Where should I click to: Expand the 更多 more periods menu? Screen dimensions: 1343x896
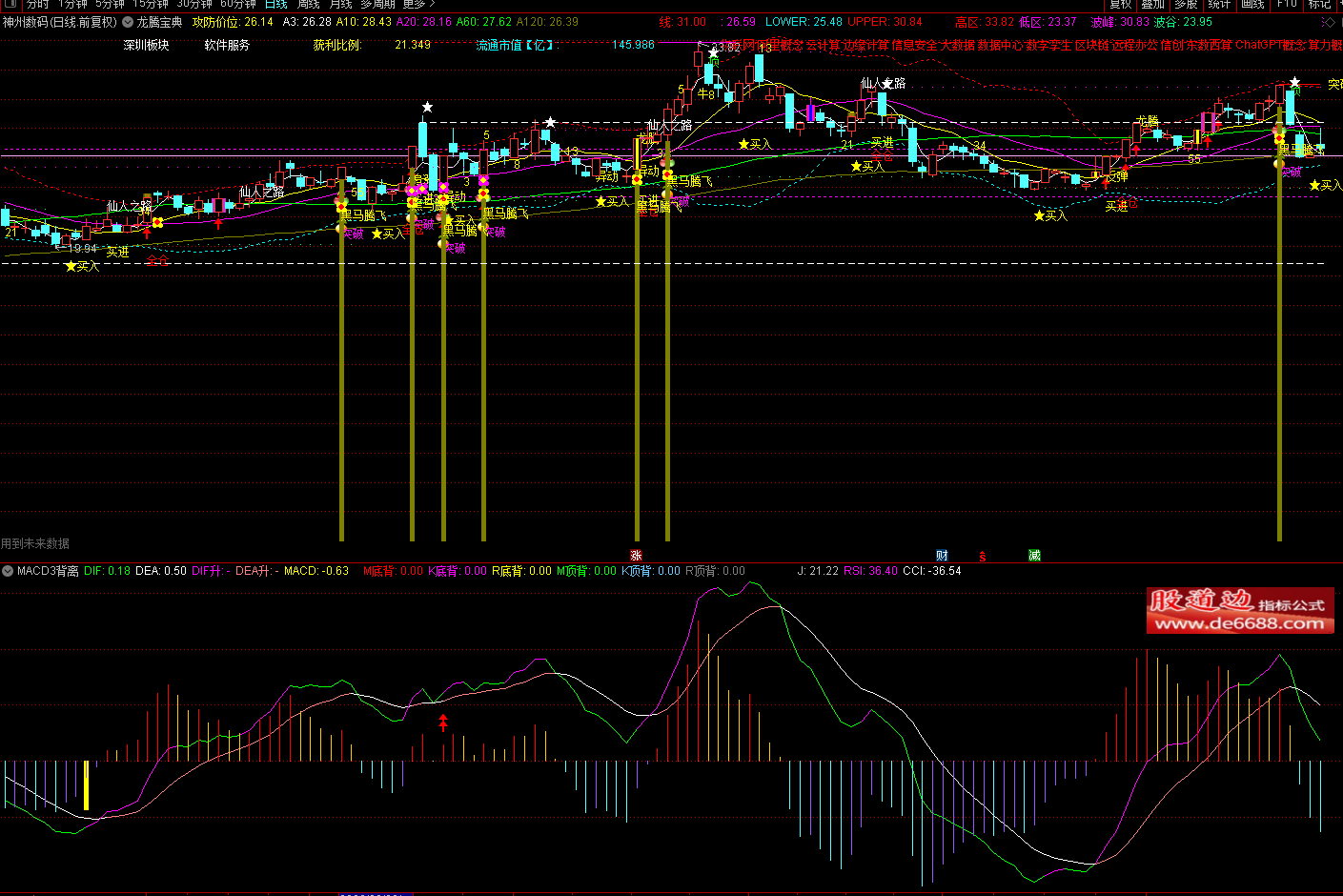pyautogui.click(x=417, y=4)
